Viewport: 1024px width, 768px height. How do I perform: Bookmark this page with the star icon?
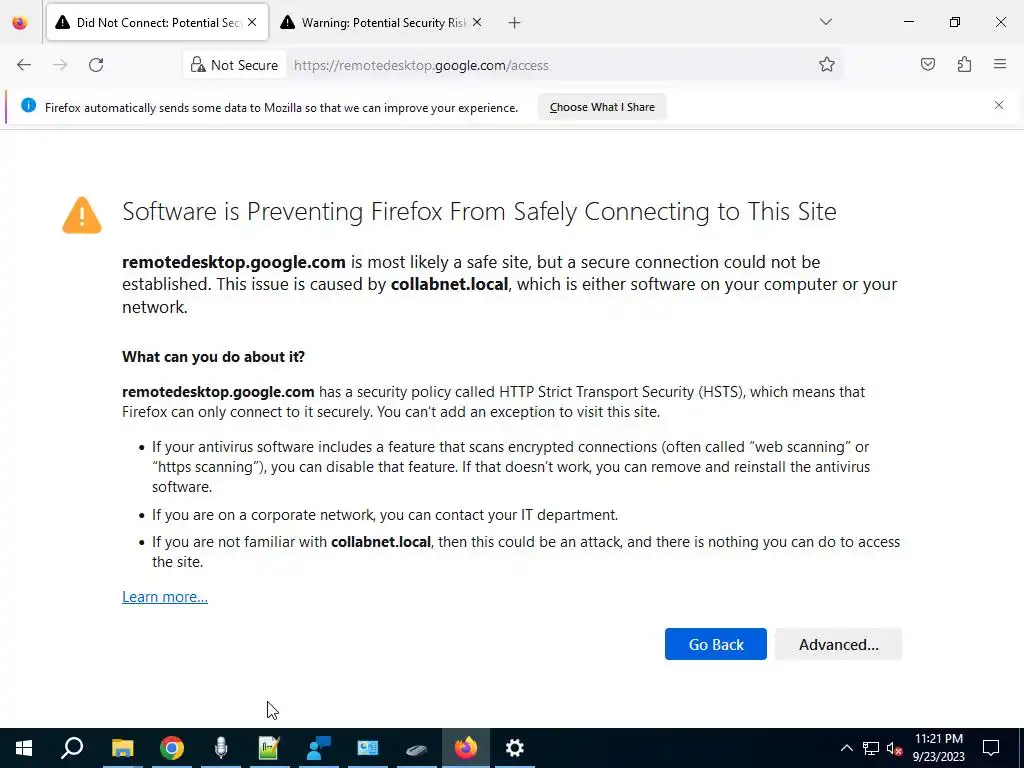pos(827,65)
